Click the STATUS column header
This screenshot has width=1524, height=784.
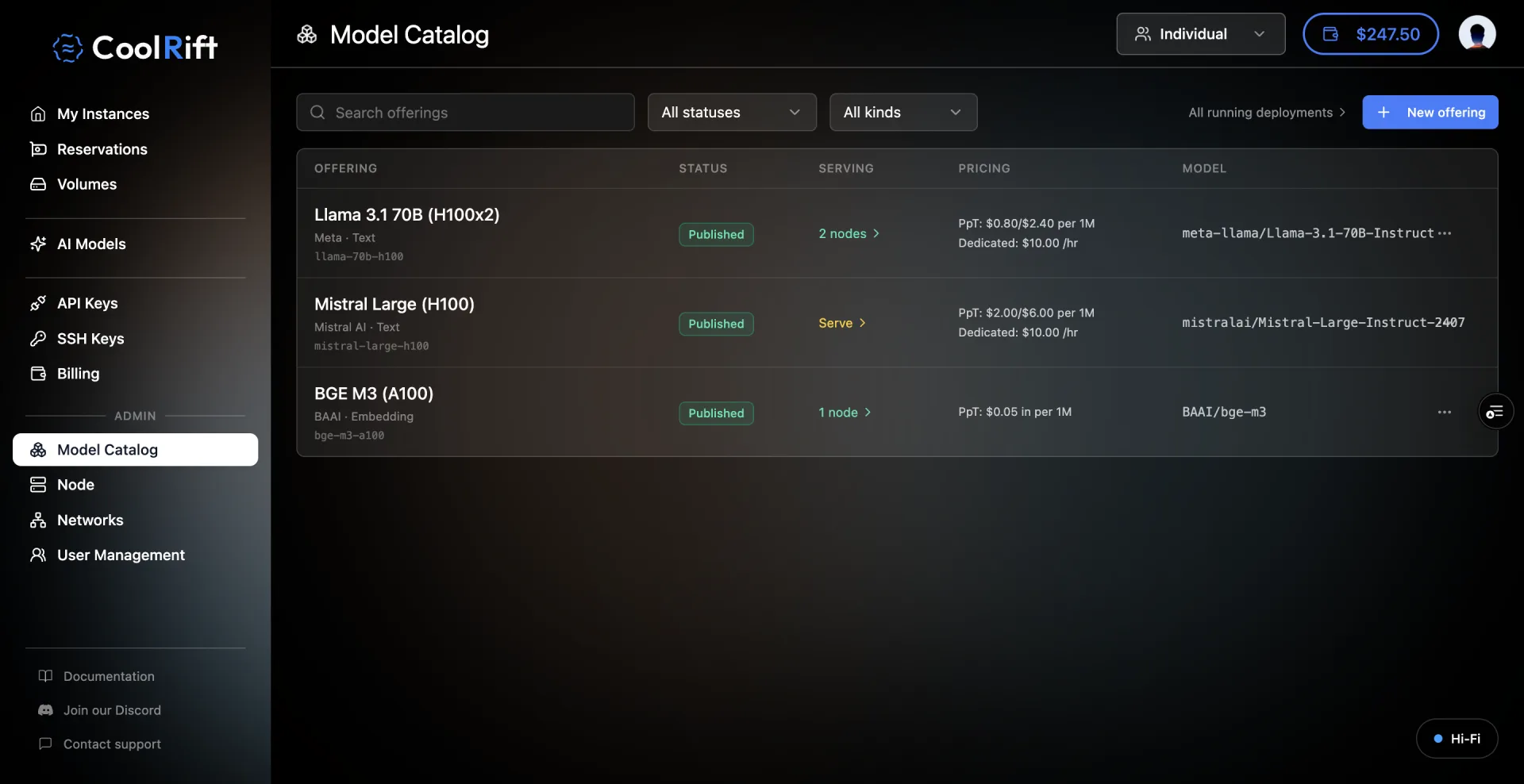(x=703, y=168)
